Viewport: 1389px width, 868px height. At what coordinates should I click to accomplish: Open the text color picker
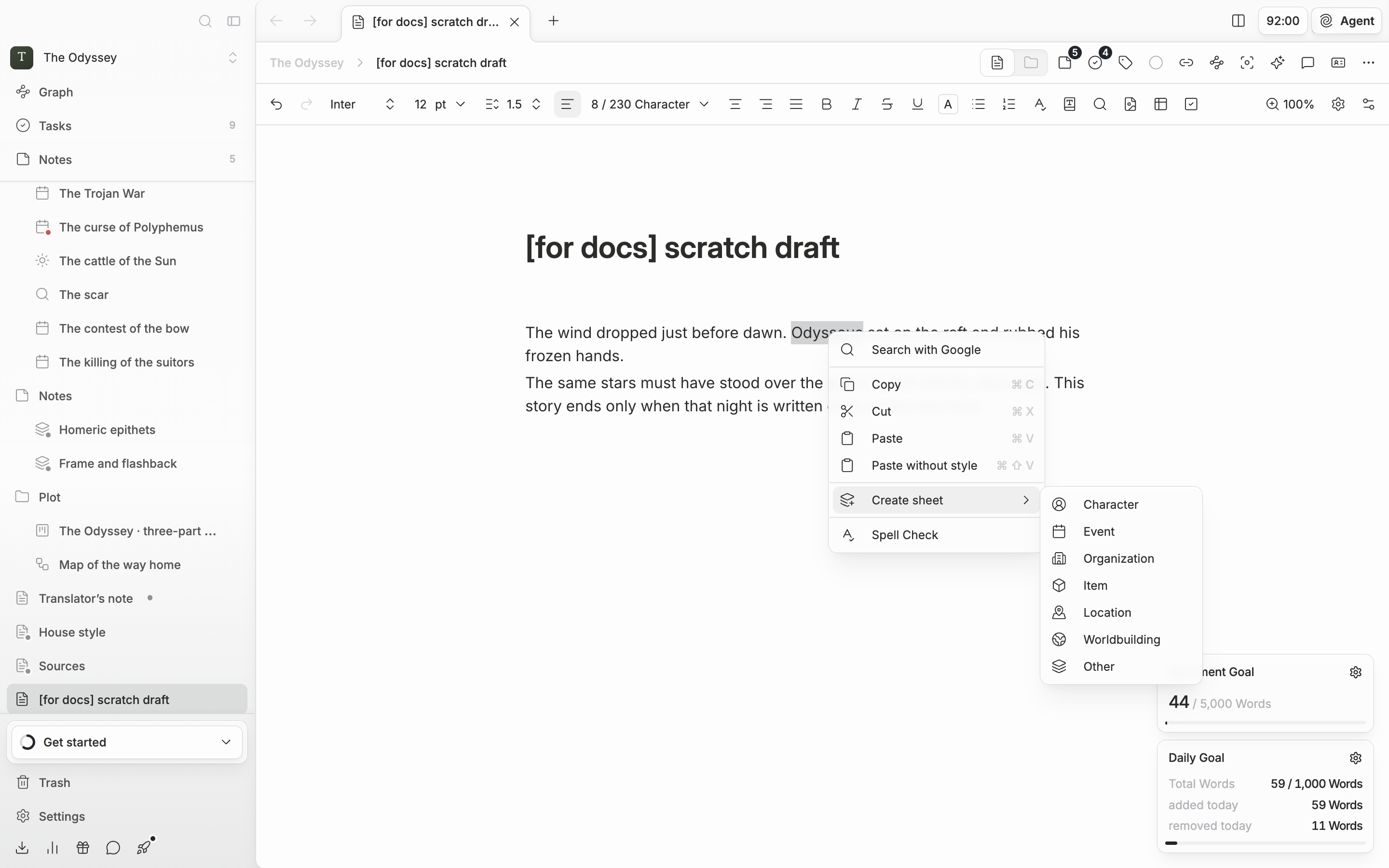pyautogui.click(x=948, y=104)
